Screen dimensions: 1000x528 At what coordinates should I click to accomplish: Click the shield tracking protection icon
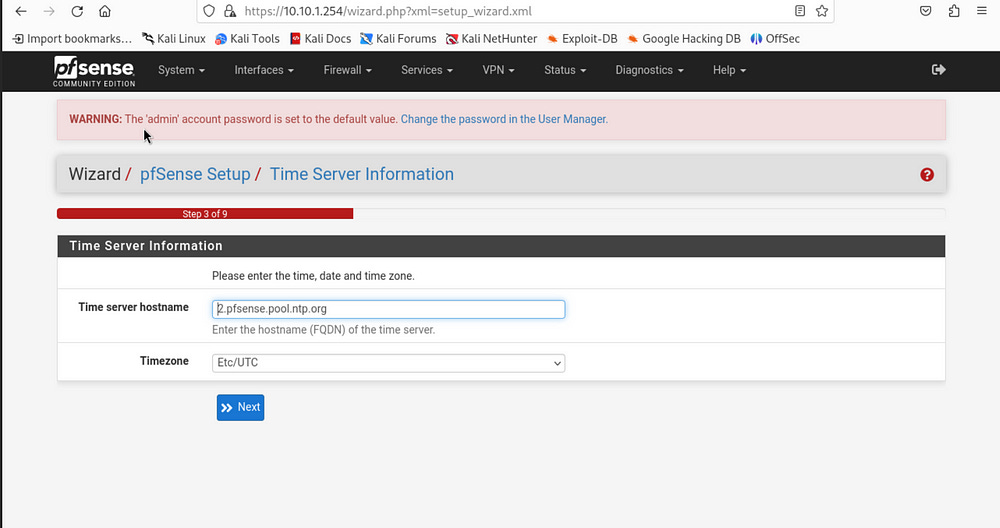click(x=209, y=11)
